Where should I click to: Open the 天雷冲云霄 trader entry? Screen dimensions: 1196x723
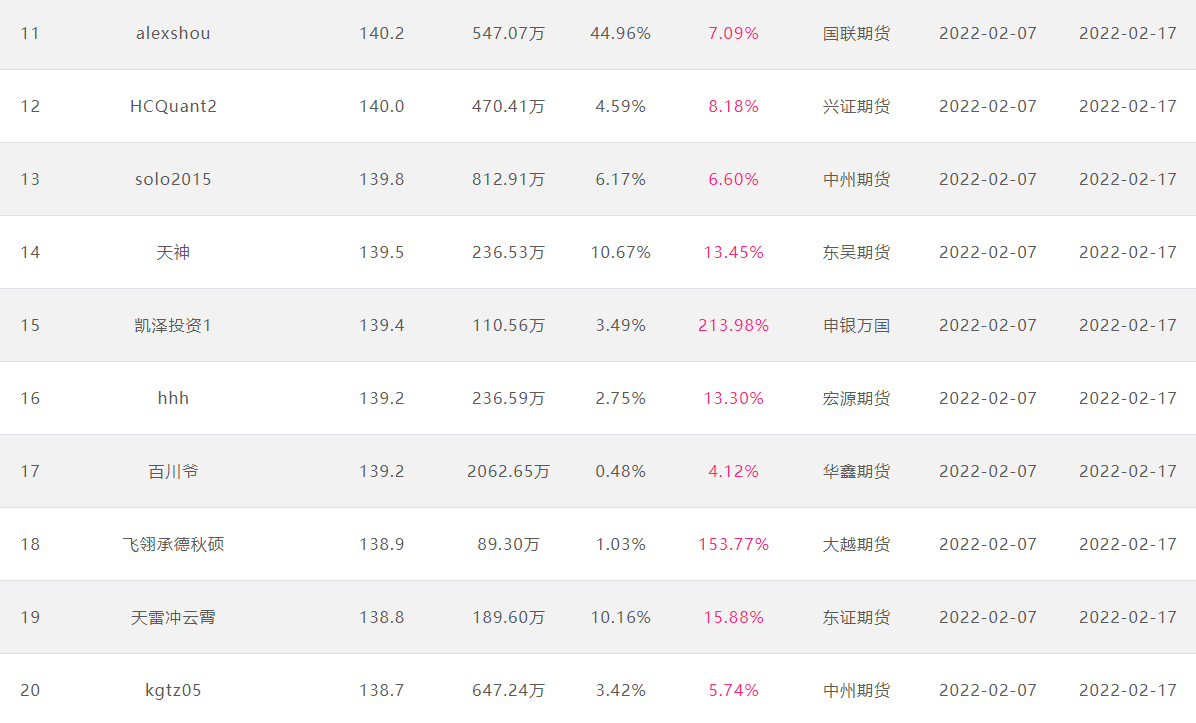pyautogui.click(x=173, y=618)
